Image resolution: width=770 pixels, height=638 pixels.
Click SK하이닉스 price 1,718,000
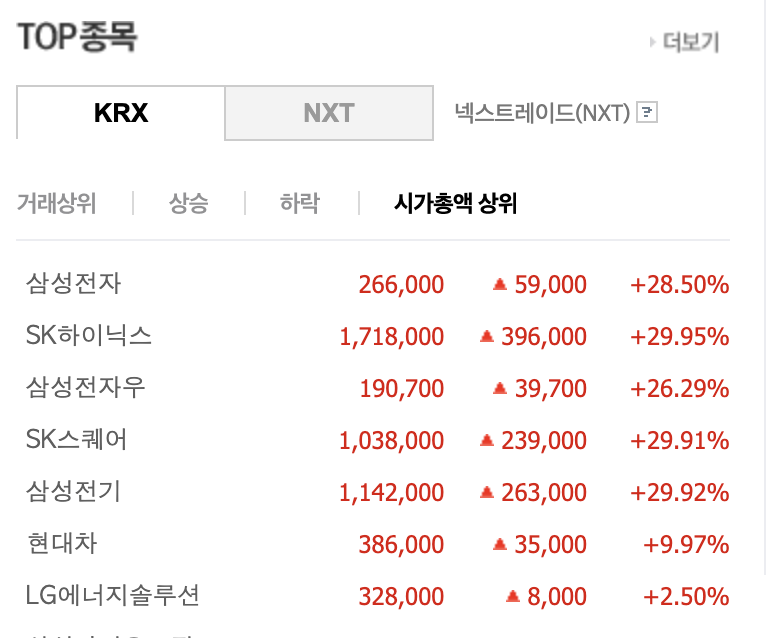[x=392, y=337]
